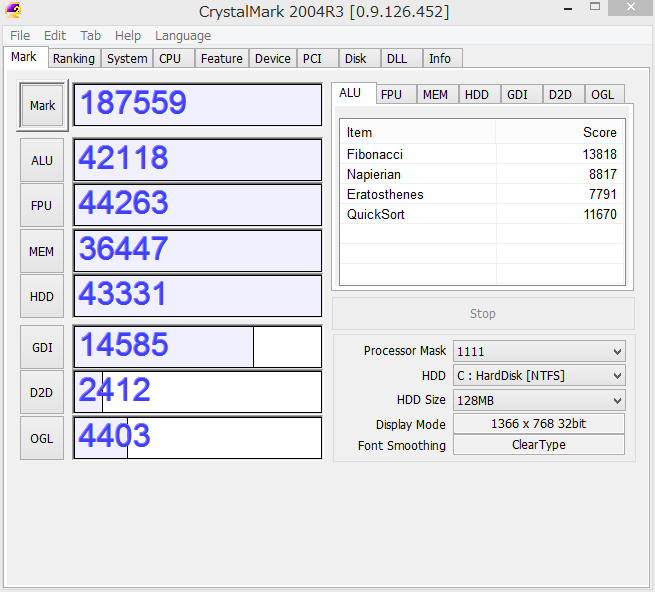Click the Display Mode value field

[x=539, y=424]
